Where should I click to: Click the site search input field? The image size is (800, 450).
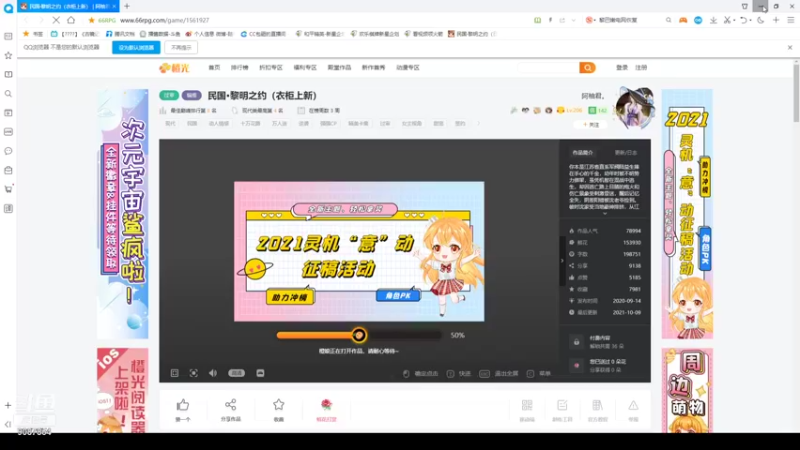click(548, 67)
